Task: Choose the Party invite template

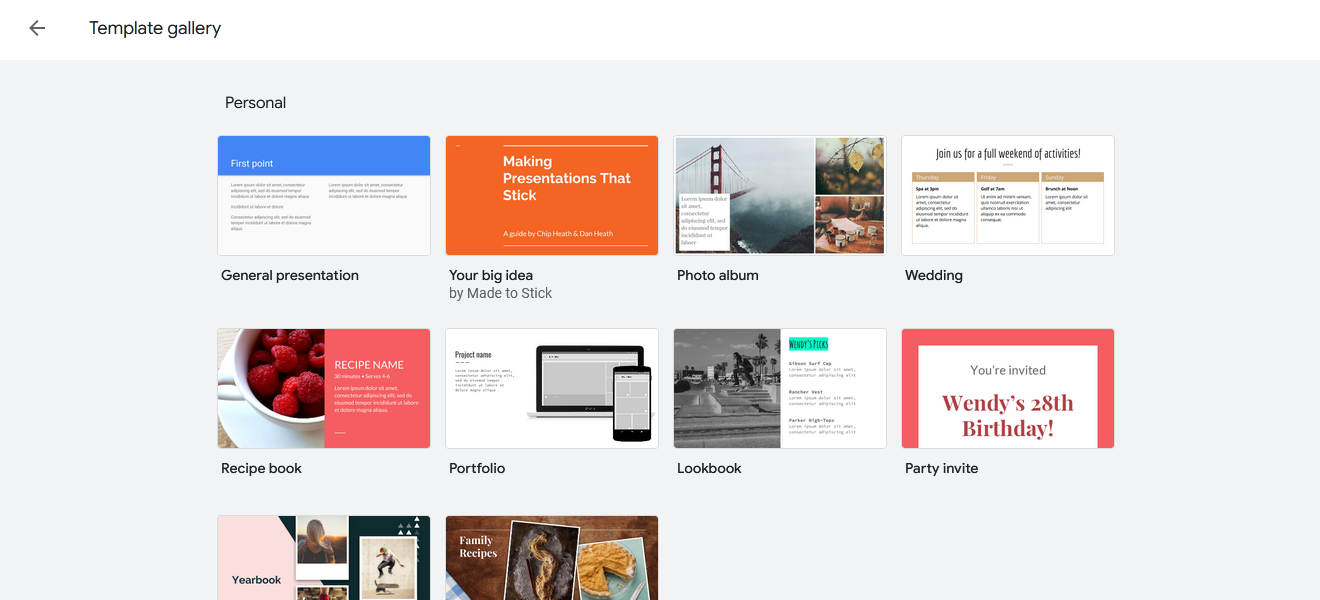Action: (x=1007, y=388)
